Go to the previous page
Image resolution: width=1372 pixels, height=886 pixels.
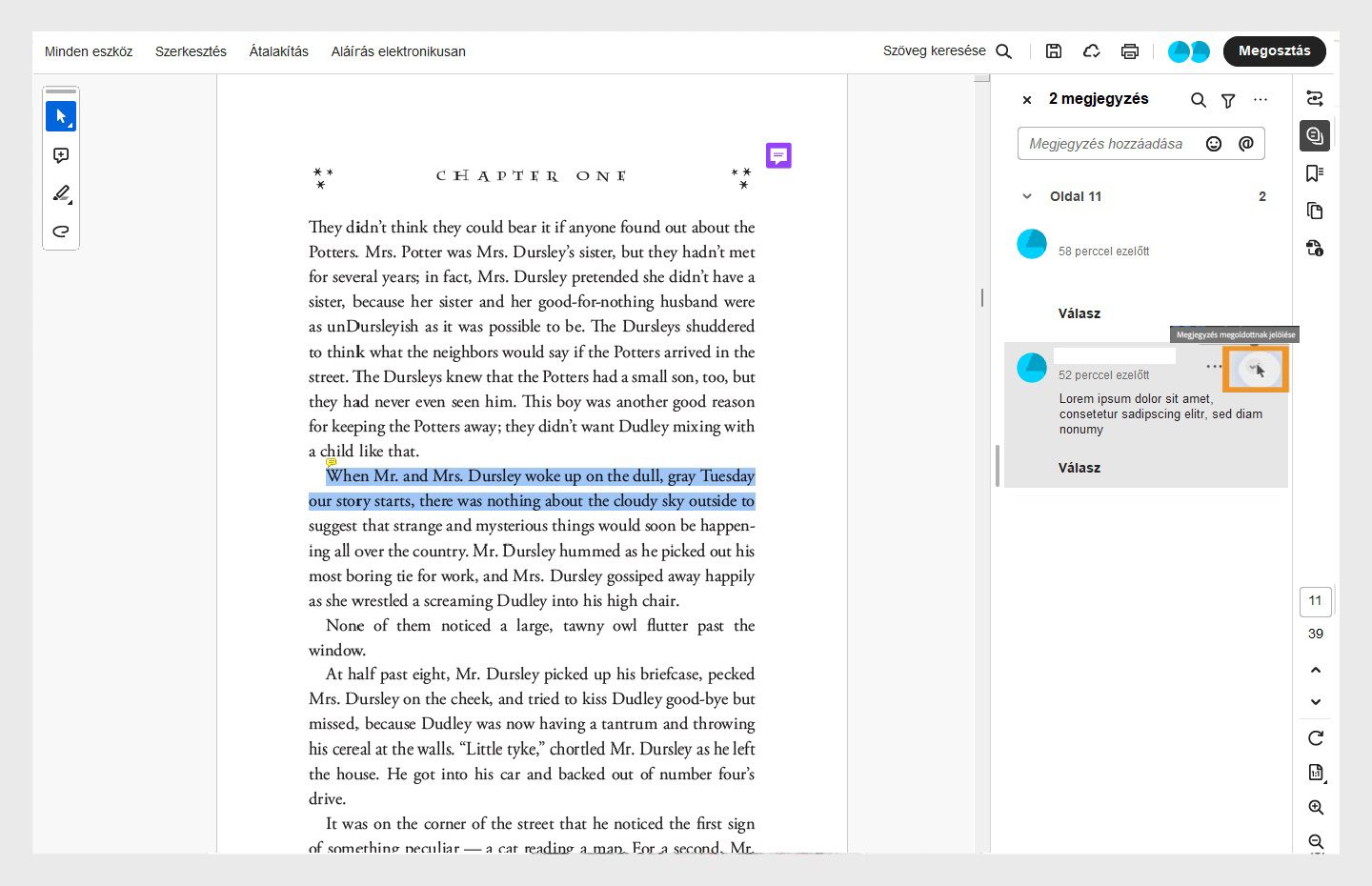click(1316, 670)
